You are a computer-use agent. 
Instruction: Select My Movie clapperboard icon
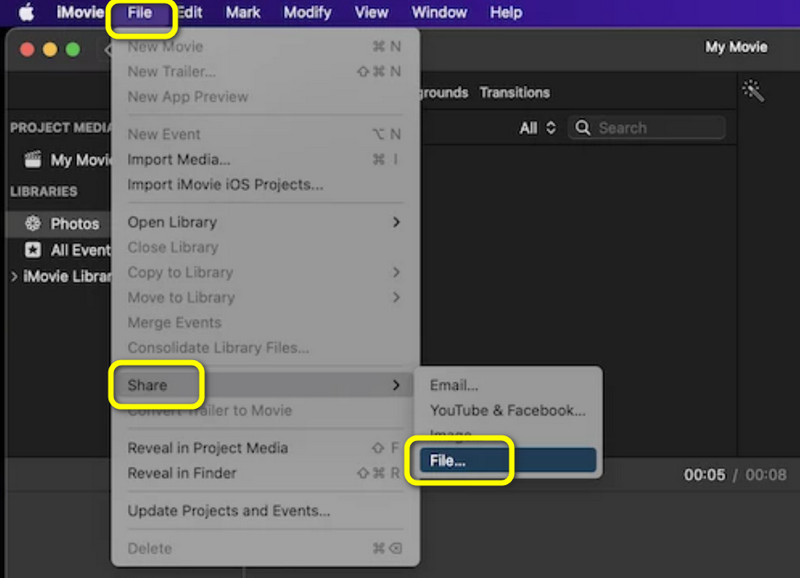coord(33,160)
